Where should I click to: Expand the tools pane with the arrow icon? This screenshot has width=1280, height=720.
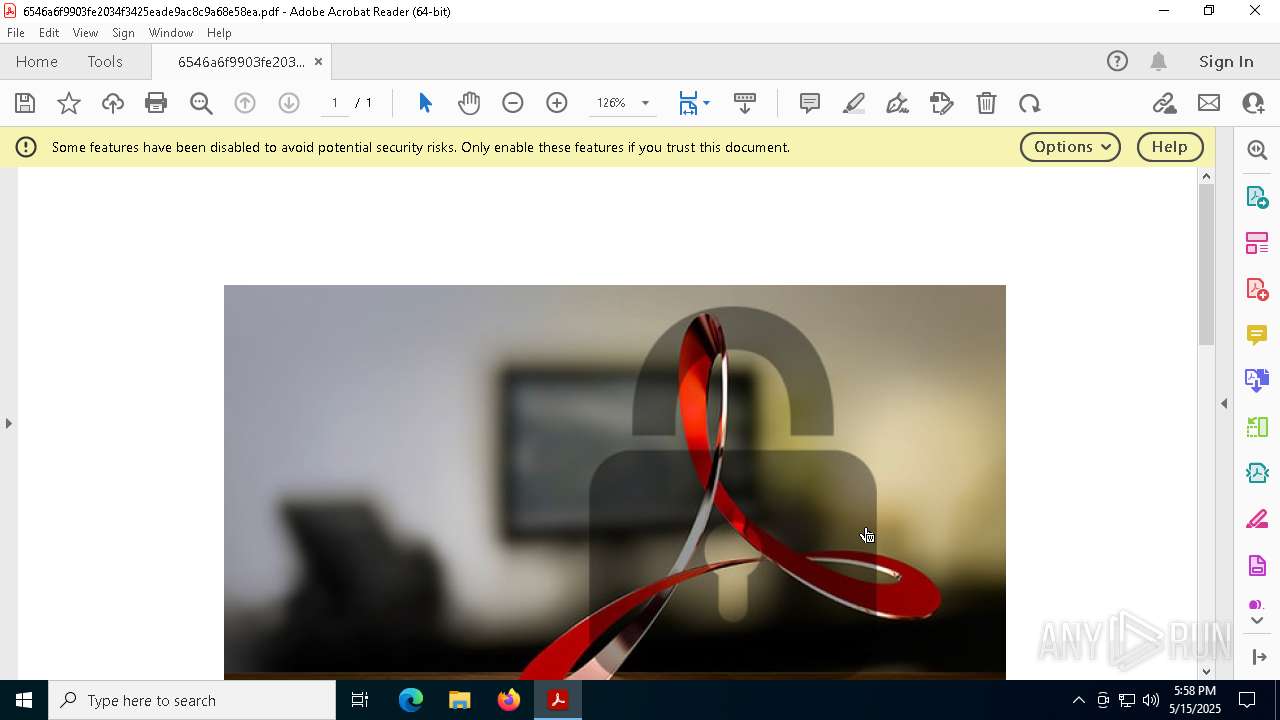pos(1259,657)
